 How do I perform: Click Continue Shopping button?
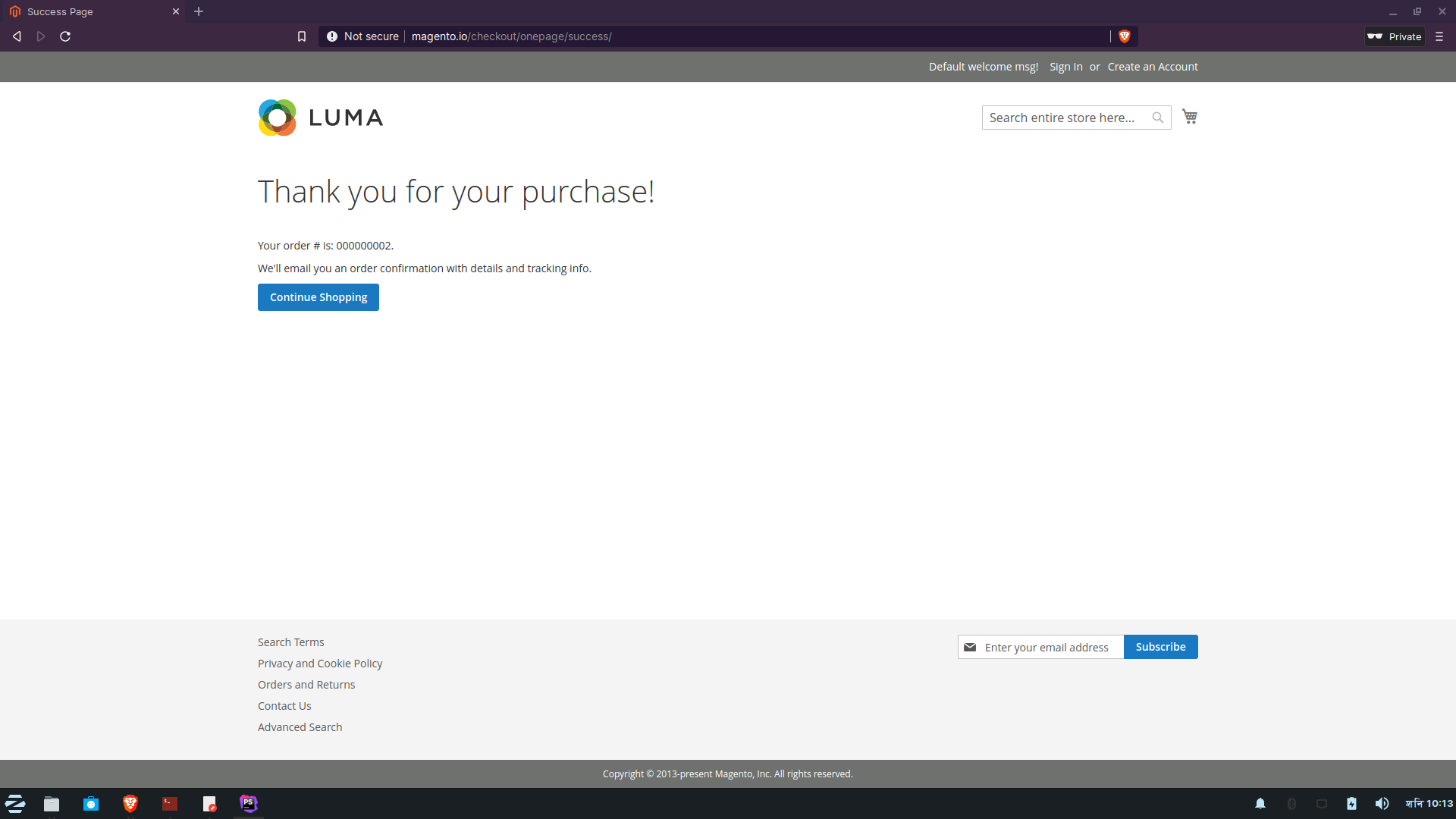318,297
